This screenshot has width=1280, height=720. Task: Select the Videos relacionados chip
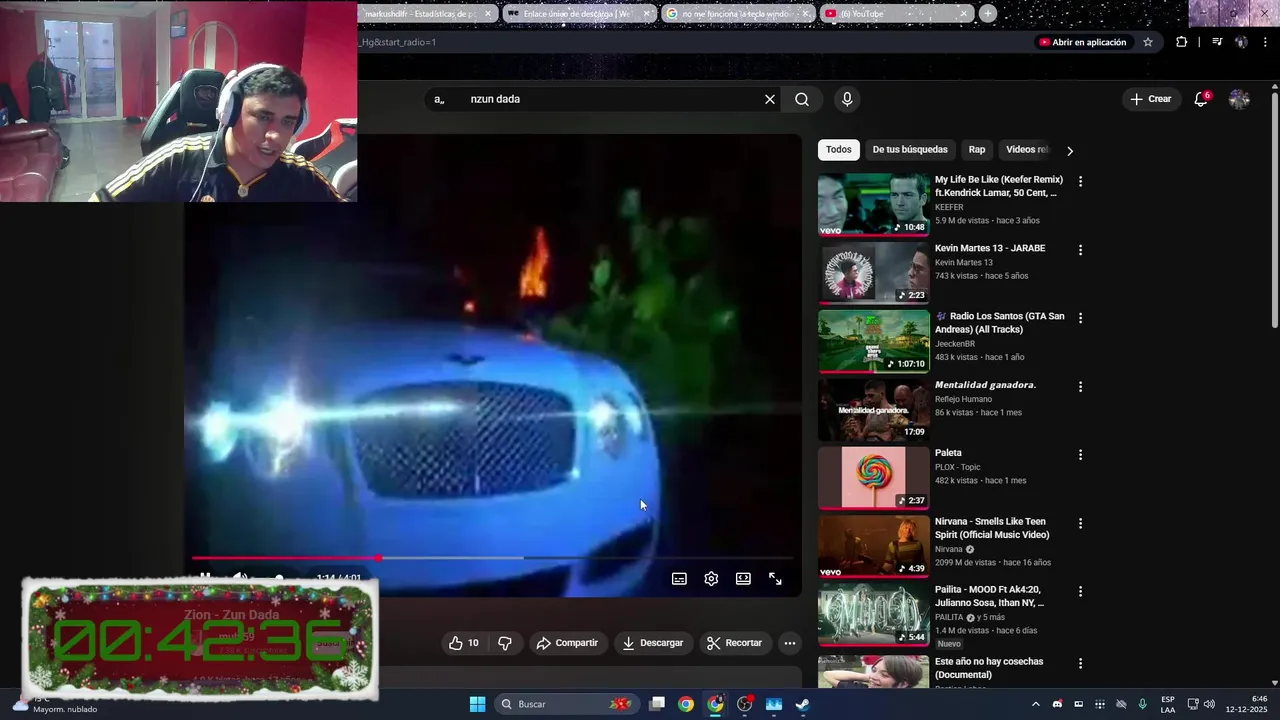(x=1027, y=150)
